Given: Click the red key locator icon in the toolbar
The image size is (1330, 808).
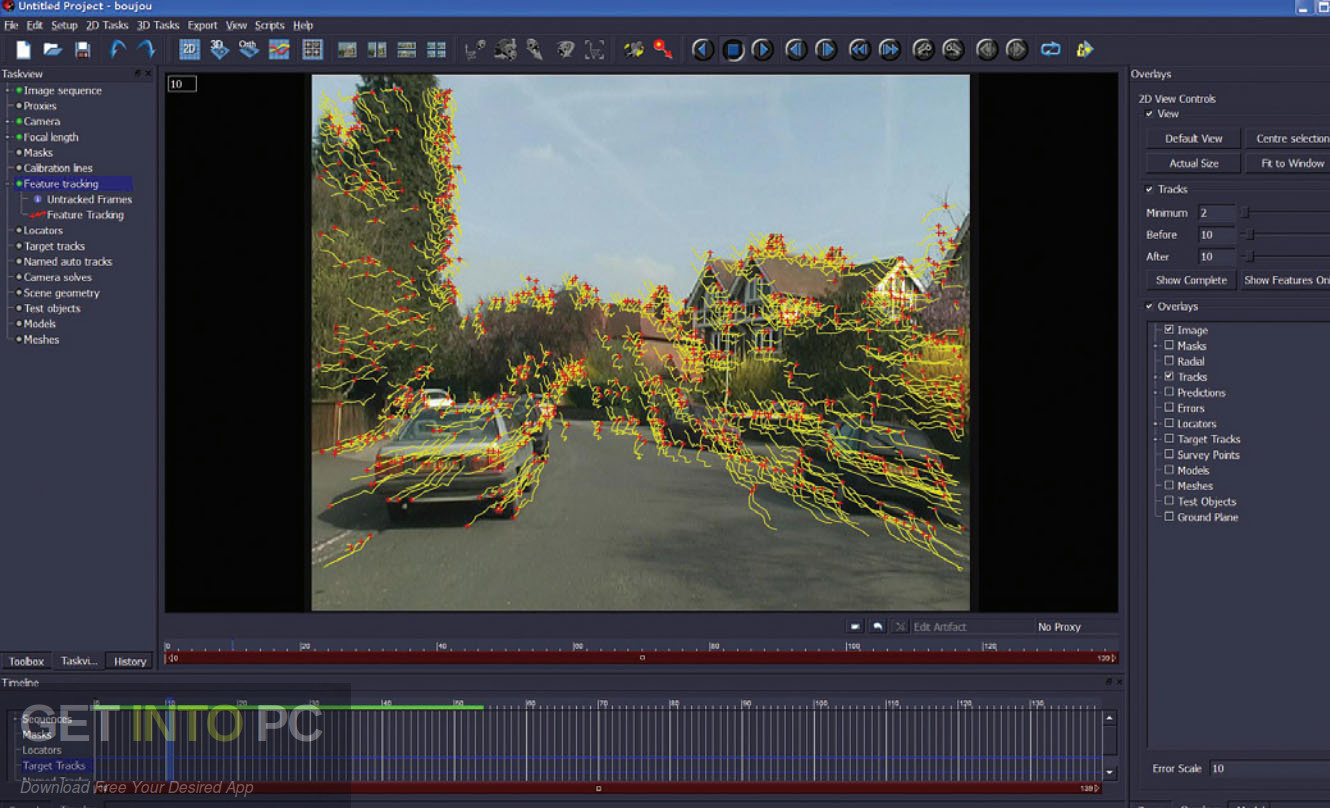Looking at the screenshot, I should [x=663, y=49].
